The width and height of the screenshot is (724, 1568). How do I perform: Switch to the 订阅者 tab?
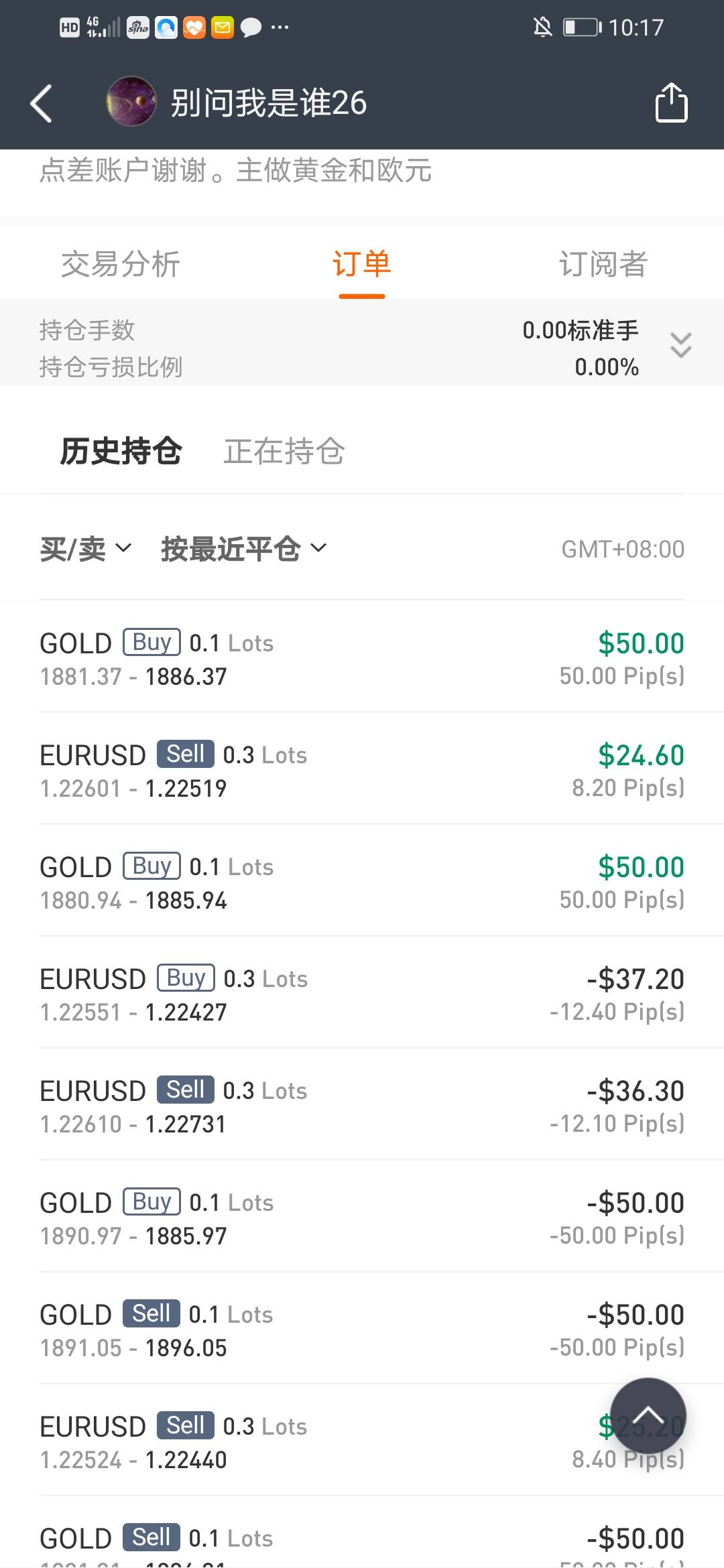[x=603, y=264]
